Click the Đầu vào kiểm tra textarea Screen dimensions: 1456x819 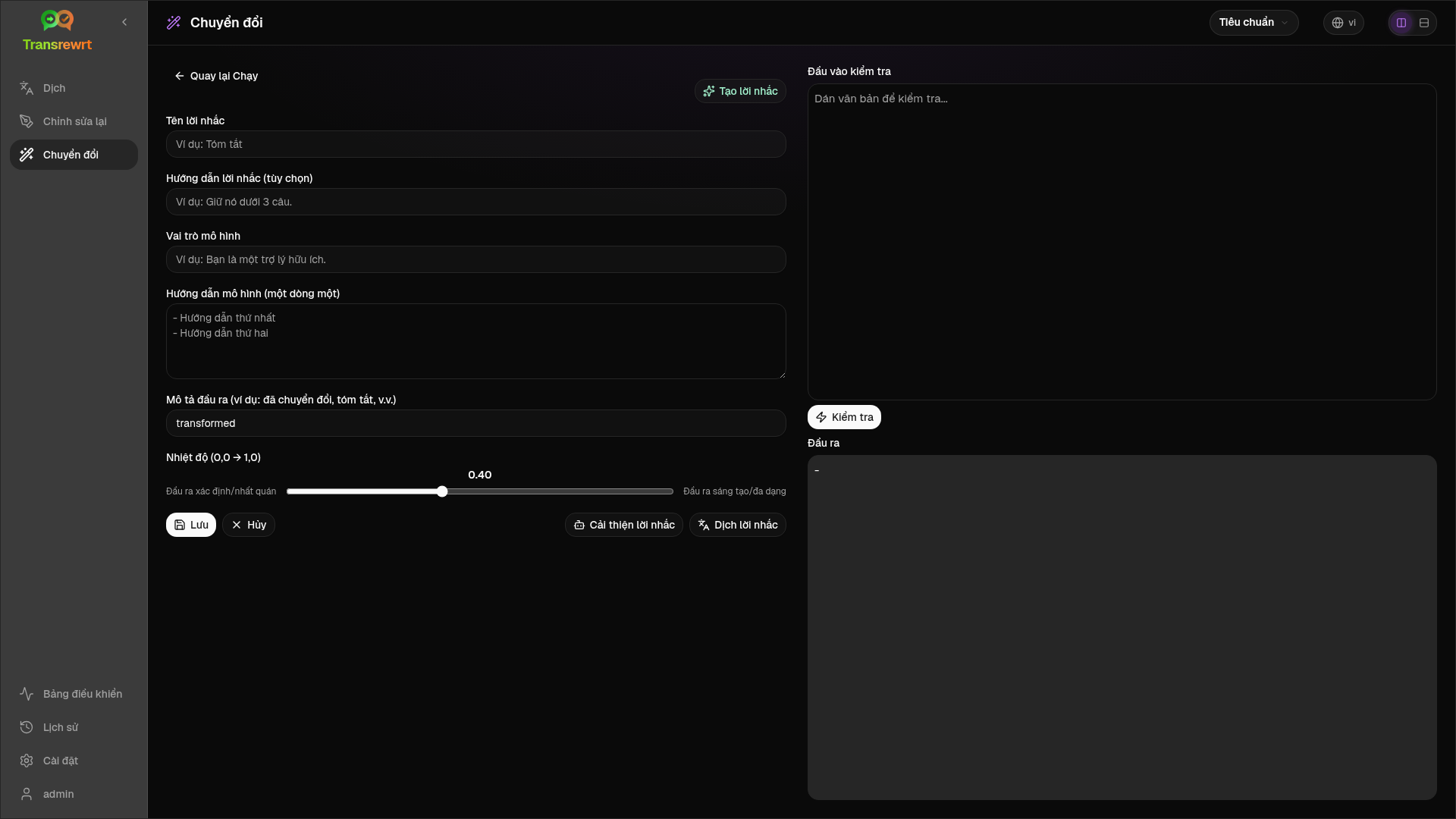pos(1122,242)
